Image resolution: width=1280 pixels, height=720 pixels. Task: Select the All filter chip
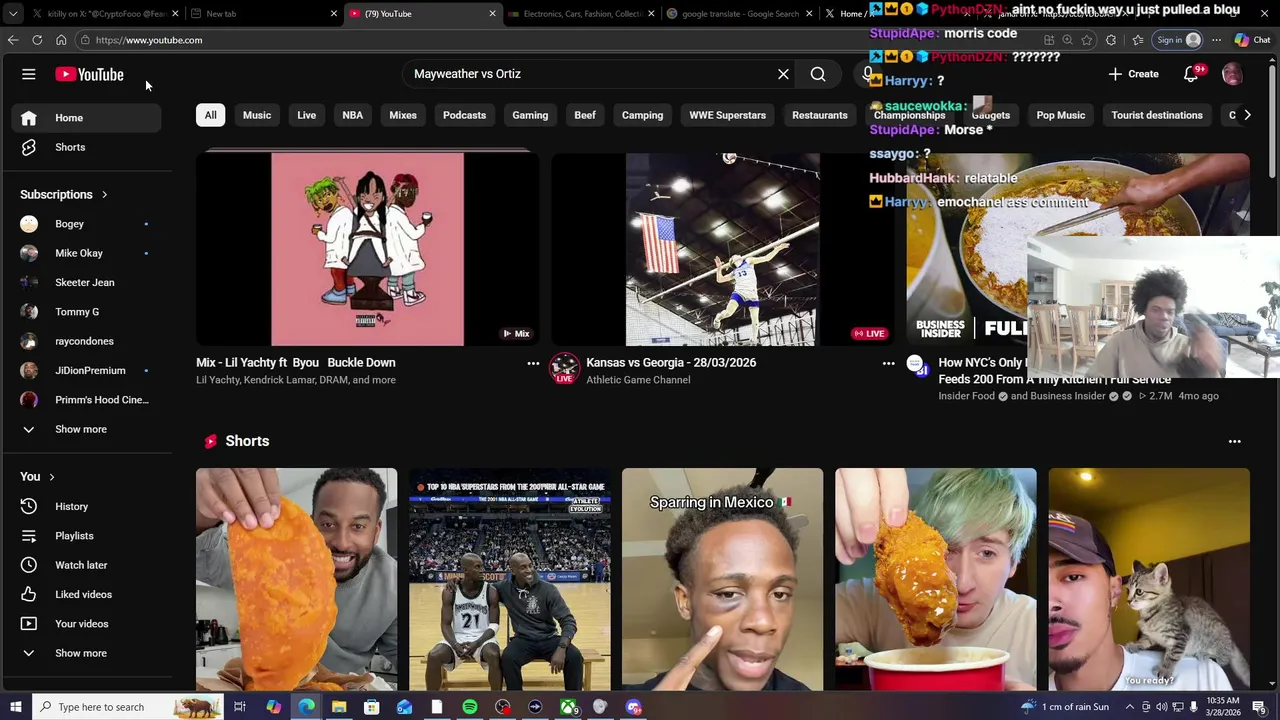(210, 115)
